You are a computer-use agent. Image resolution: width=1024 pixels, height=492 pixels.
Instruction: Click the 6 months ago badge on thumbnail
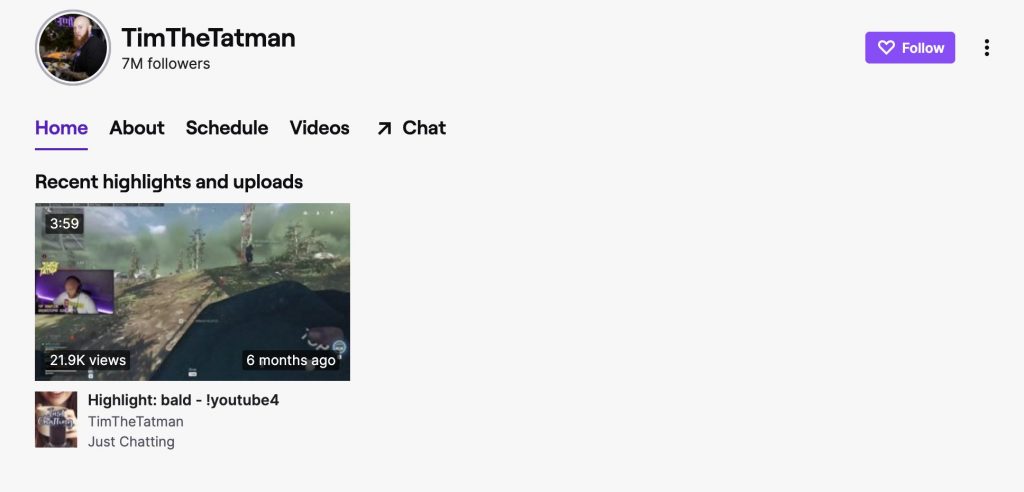pyautogui.click(x=291, y=360)
